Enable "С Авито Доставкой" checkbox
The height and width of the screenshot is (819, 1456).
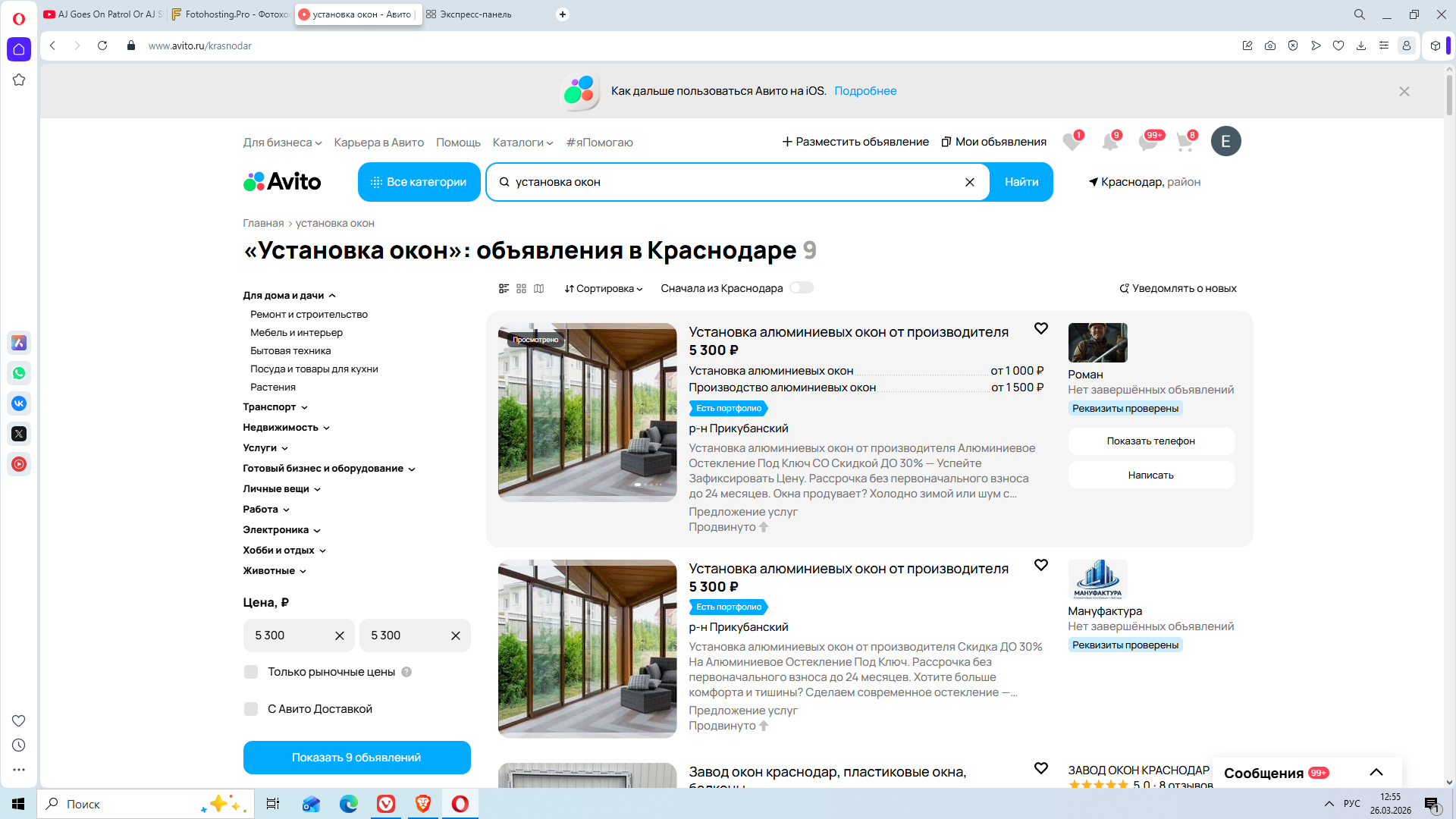251,709
